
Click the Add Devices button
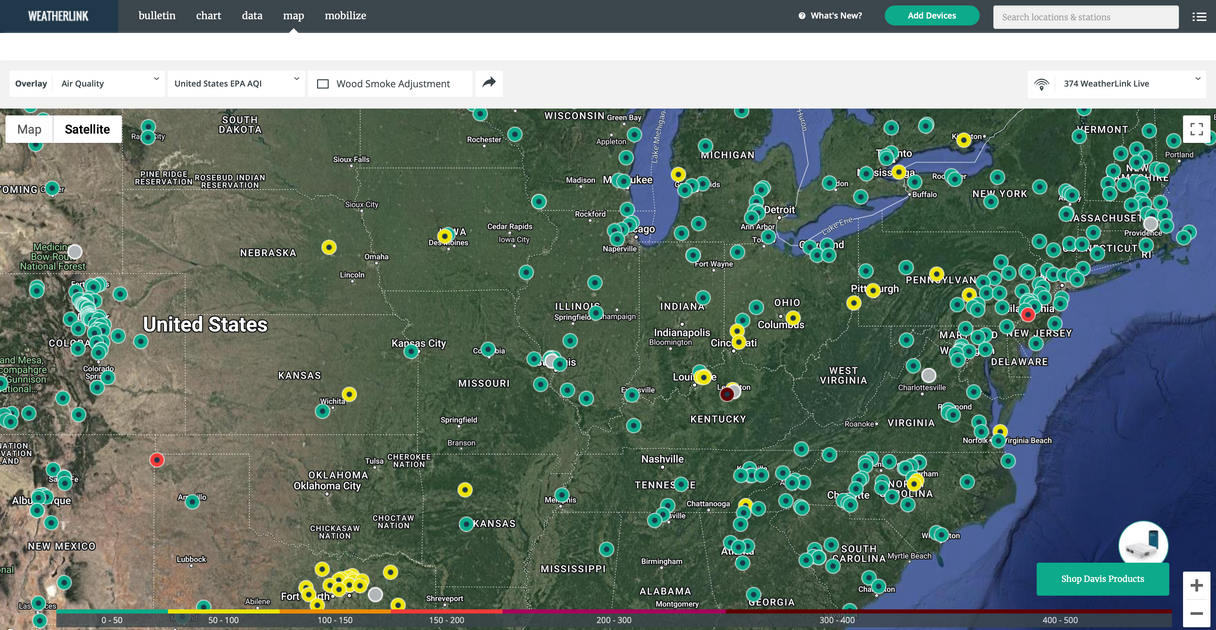click(x=932, y=16)
